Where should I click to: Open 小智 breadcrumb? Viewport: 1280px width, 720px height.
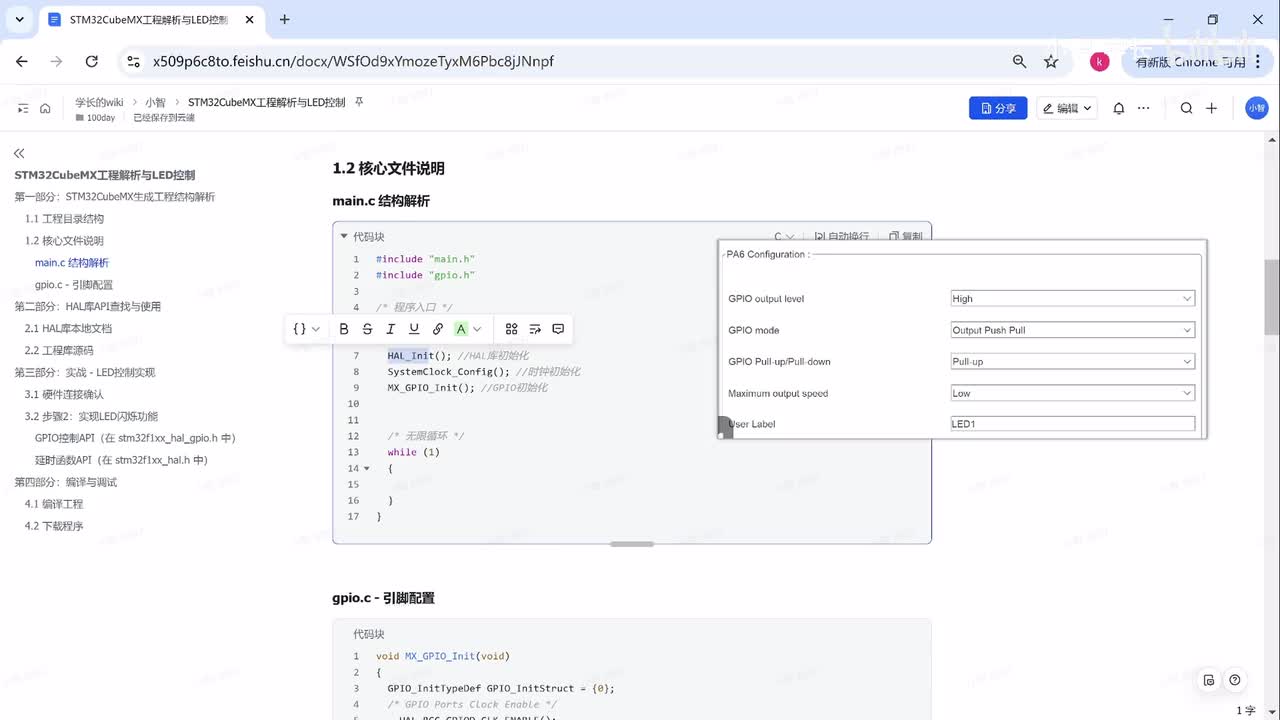pos(155,102)
